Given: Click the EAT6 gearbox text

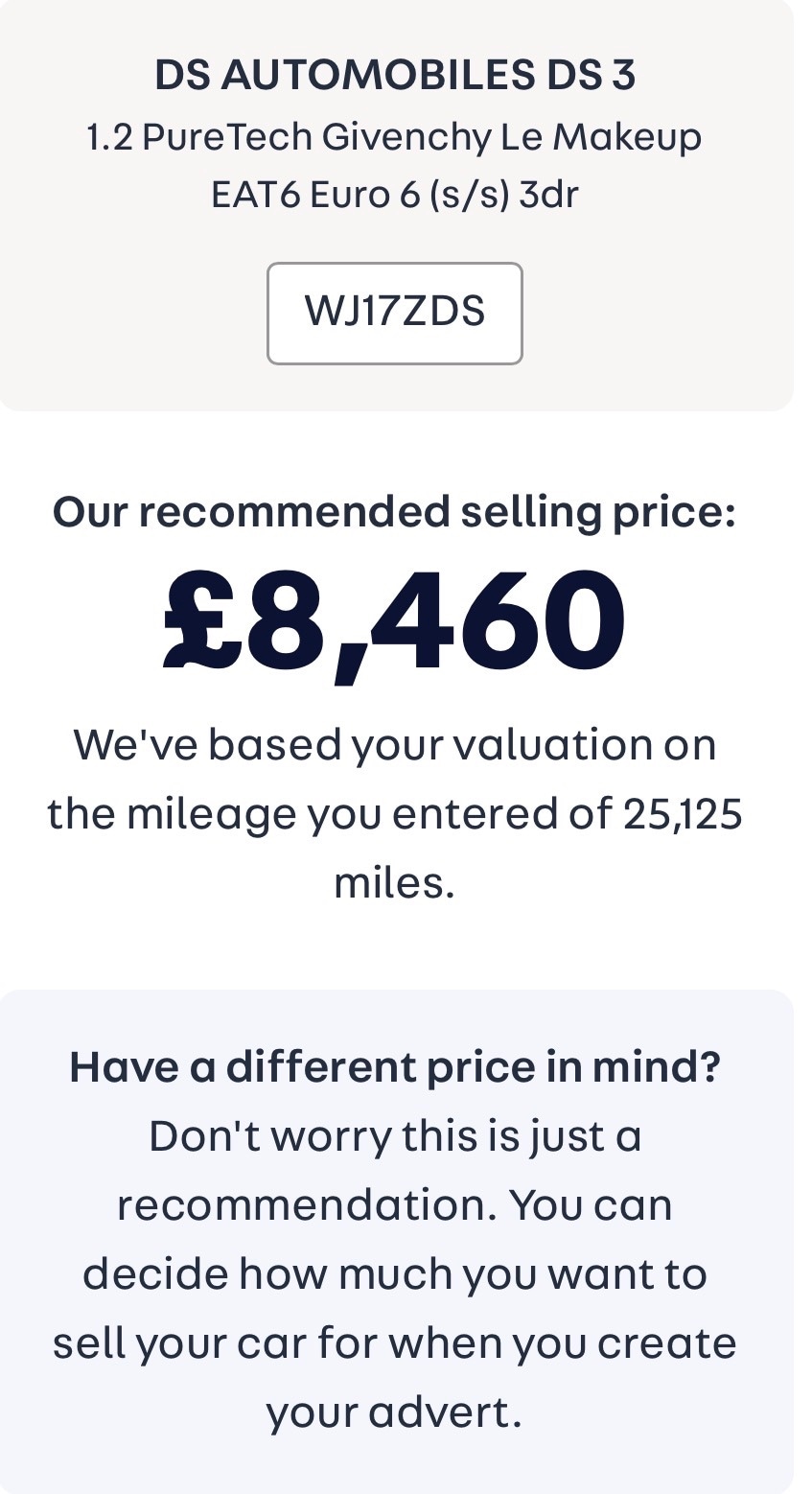Looking at the screenshot, I should [254, 195].
